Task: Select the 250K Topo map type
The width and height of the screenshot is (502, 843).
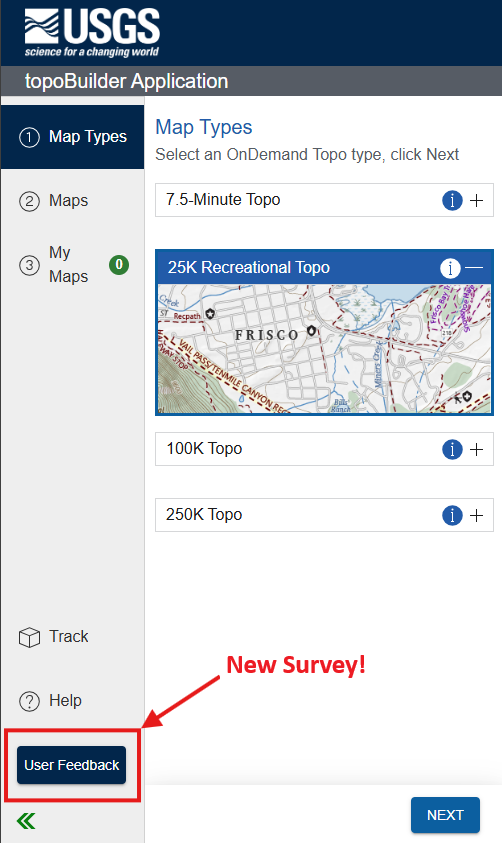Action: (324, 515)
